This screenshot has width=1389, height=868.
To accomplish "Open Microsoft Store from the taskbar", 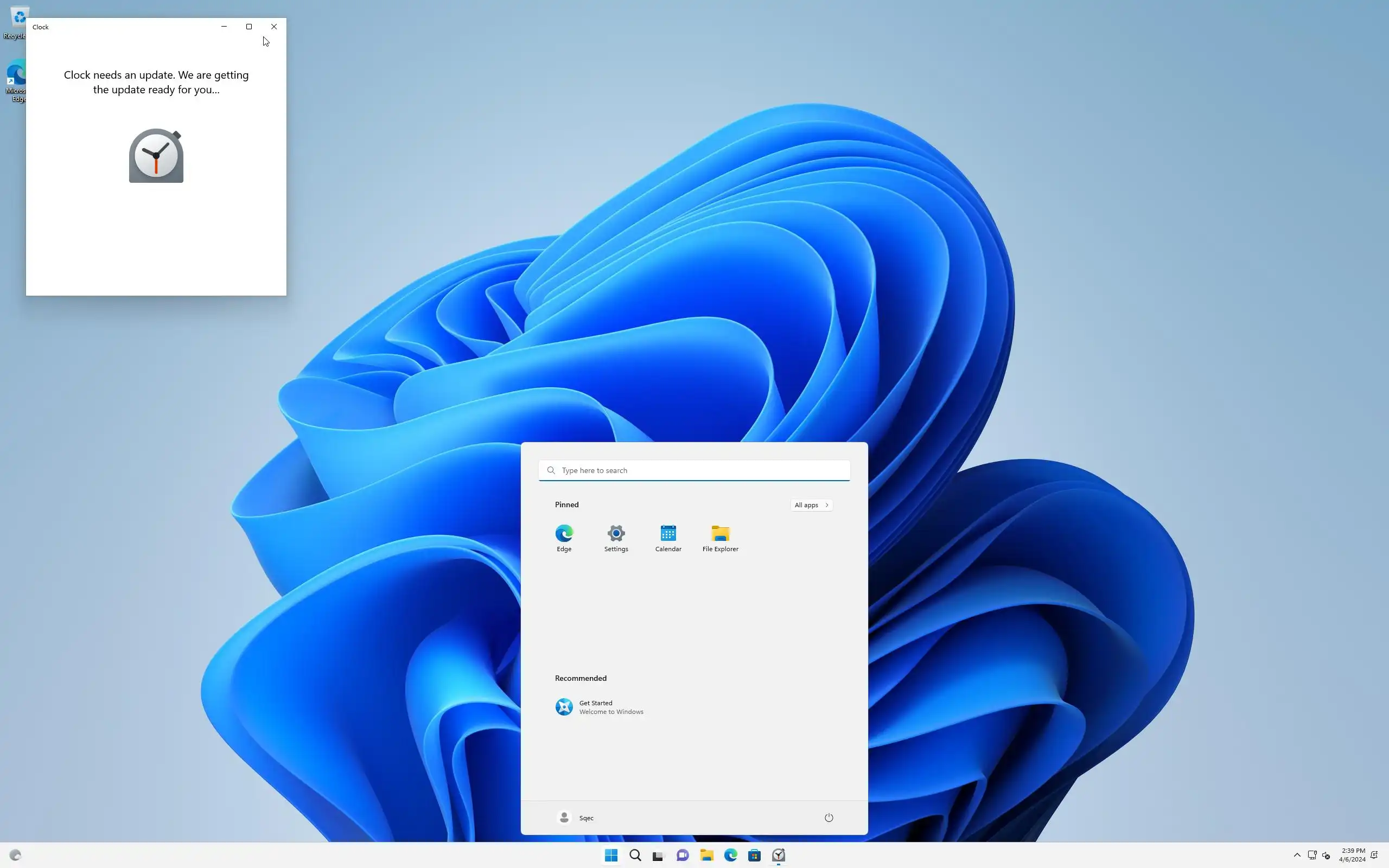I will (x=754, y=855).
